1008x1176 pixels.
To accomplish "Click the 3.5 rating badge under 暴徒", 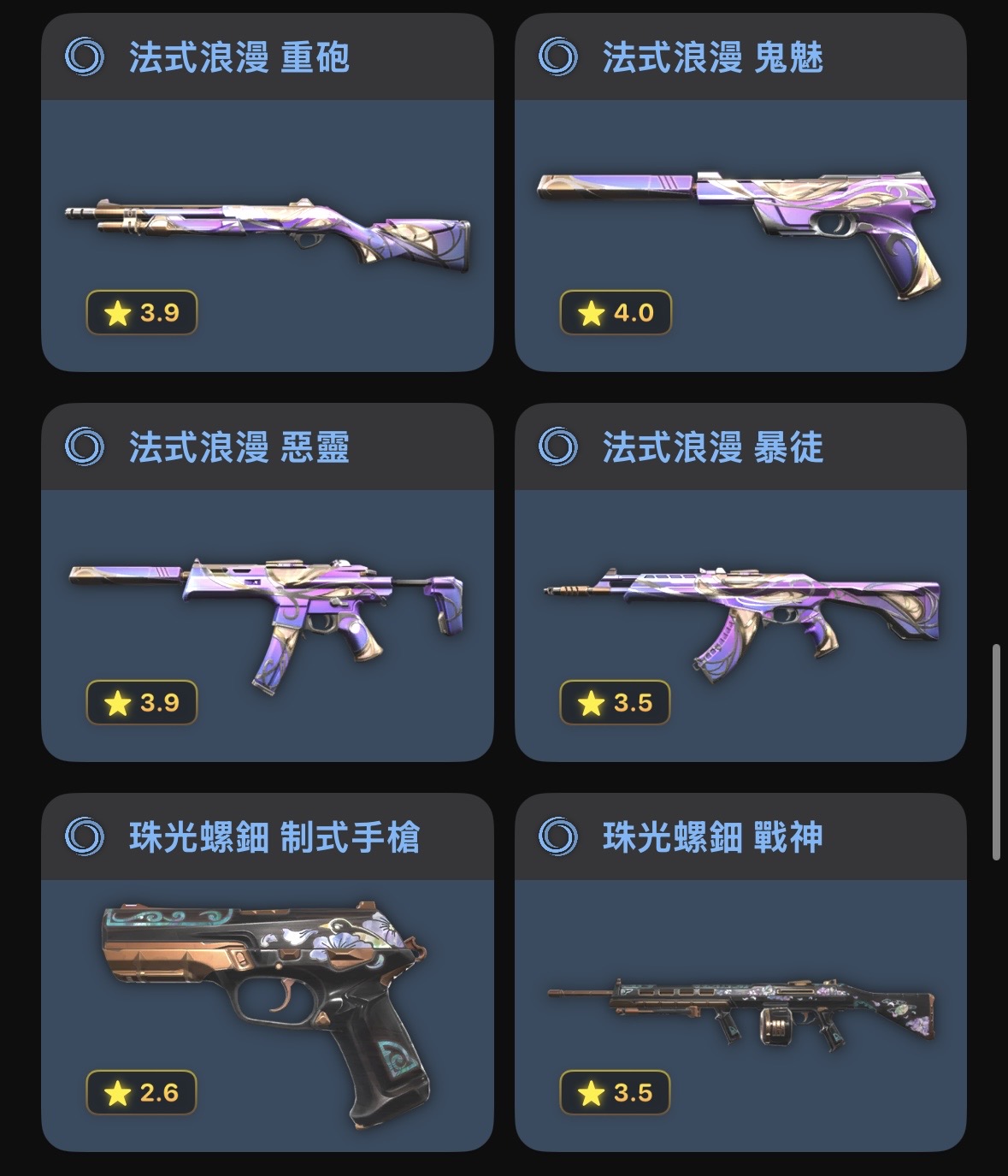I will click(x=616, y=703).
